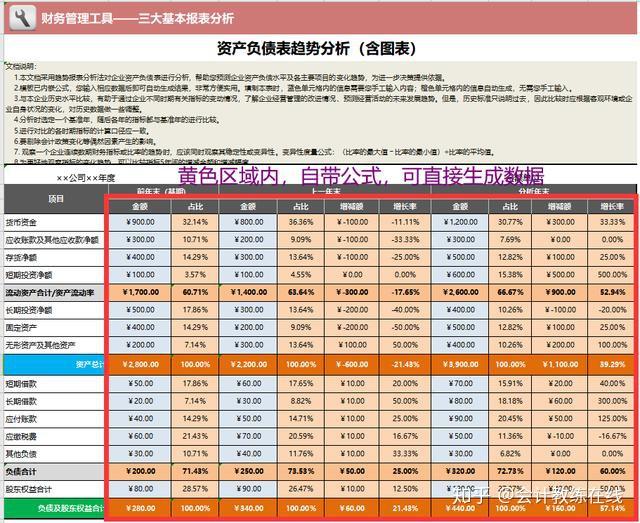Select the 32.14% ratio cell
This screenshot has width=640, height=523.
(195, 222)
